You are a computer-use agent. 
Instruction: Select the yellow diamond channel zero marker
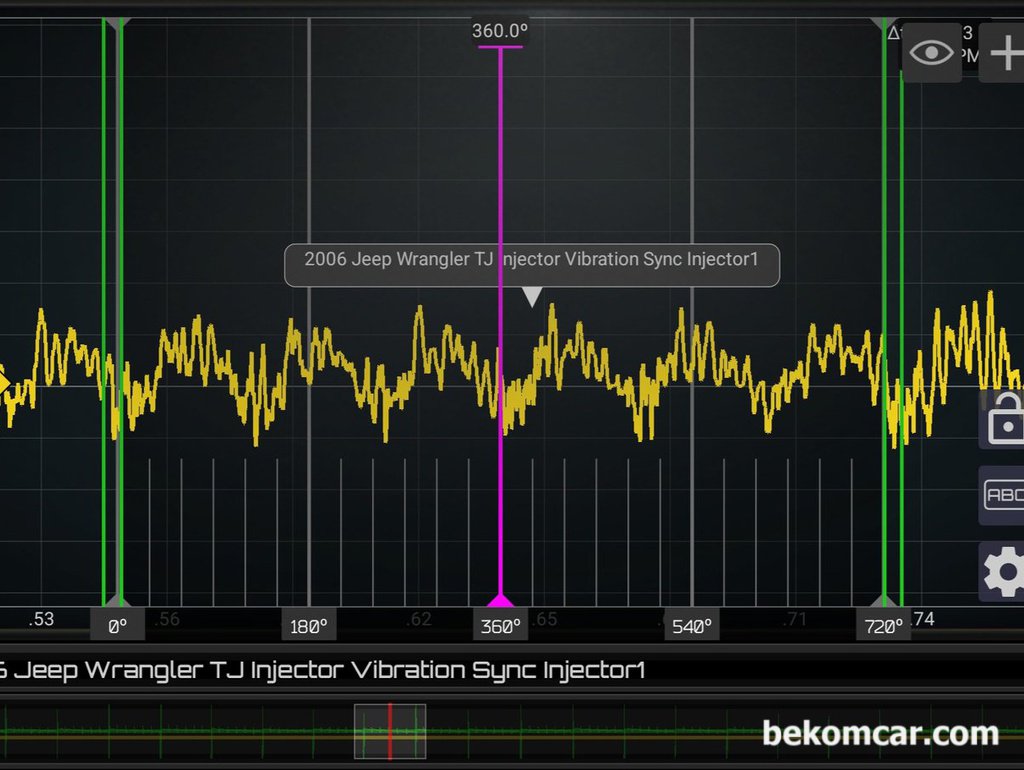coord(3,383)
